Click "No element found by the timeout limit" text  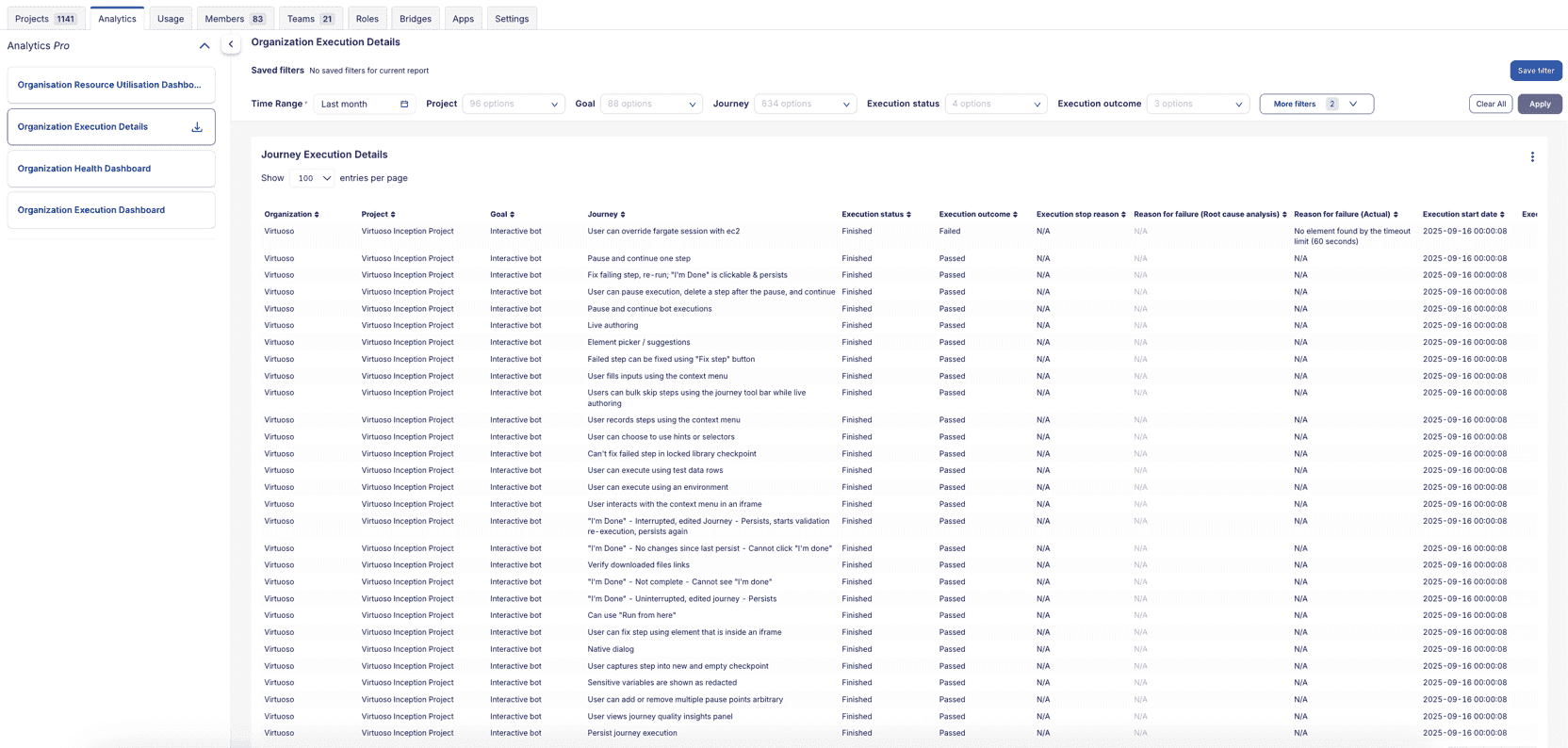pyautogui.click(x=1352, y=236)
